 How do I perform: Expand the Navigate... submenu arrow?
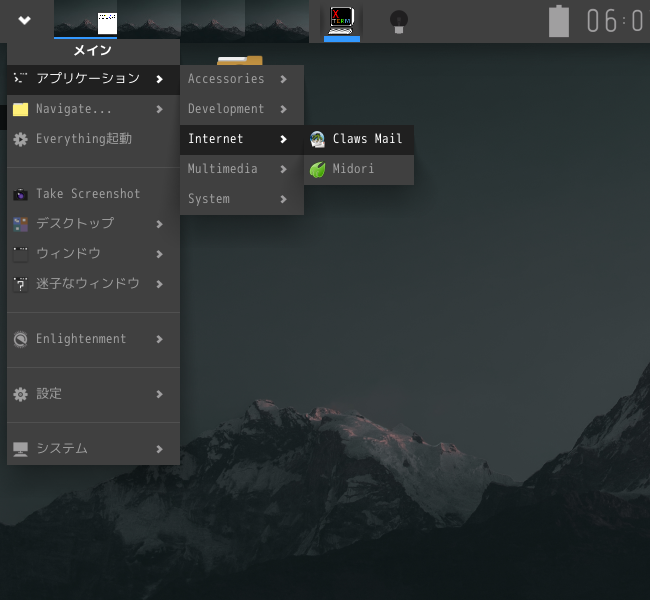pyautogui.click(x=160, y=109)
